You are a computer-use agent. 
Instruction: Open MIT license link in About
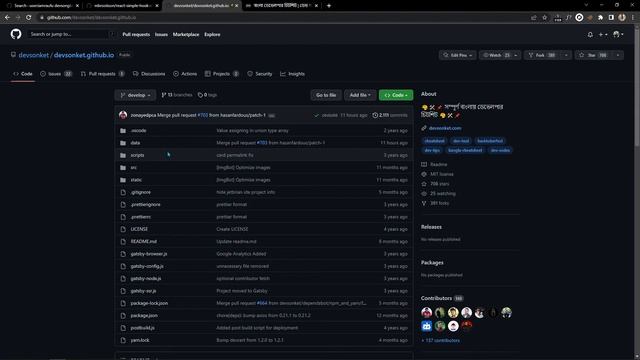[438, 174]
